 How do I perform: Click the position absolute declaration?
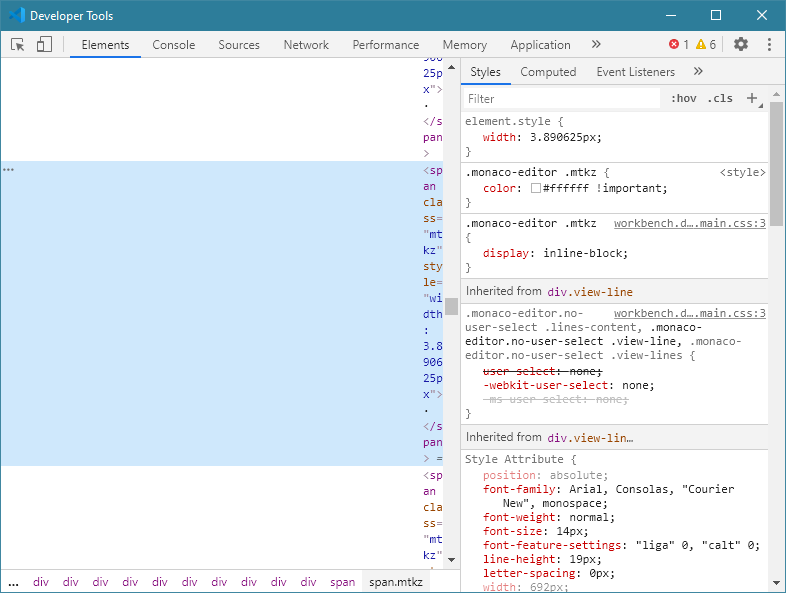click(x=545, y=475)
